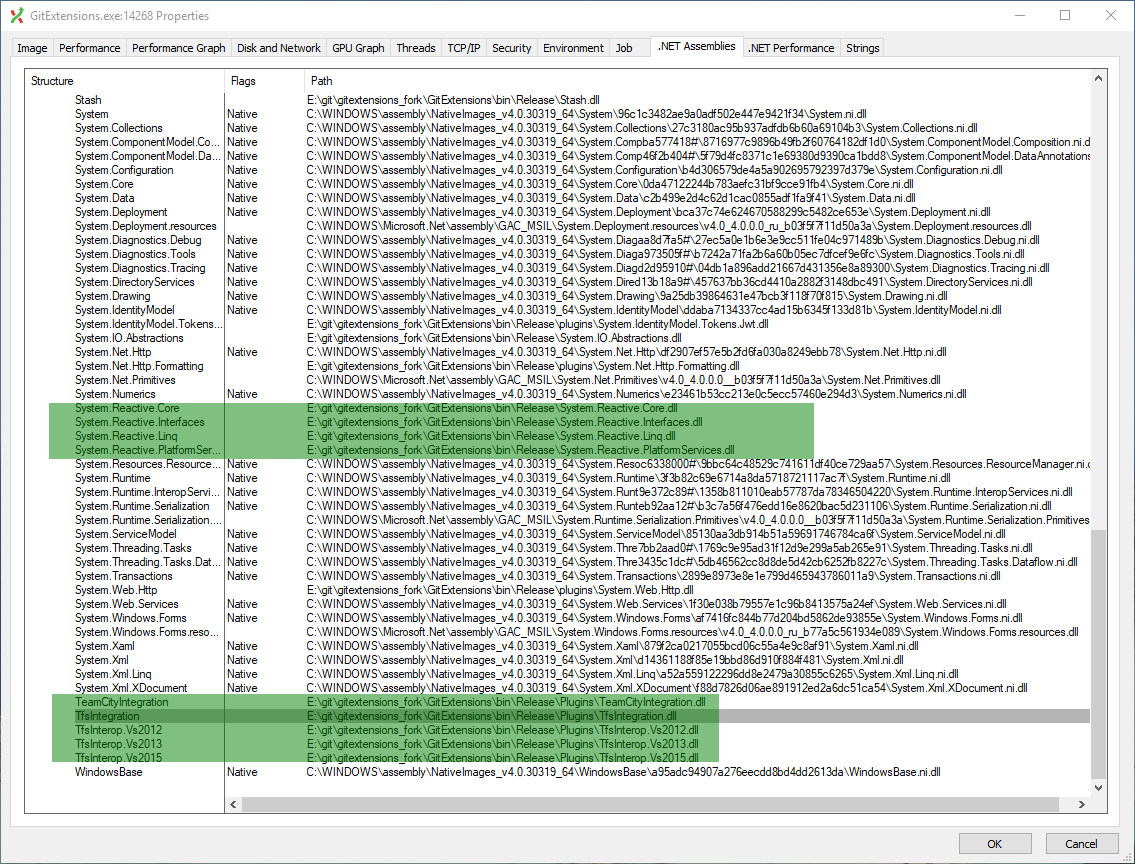Screen dimensions: 1135x864
Task: Dismiss the dialog with Cancel
Action: click(1081, 843)
